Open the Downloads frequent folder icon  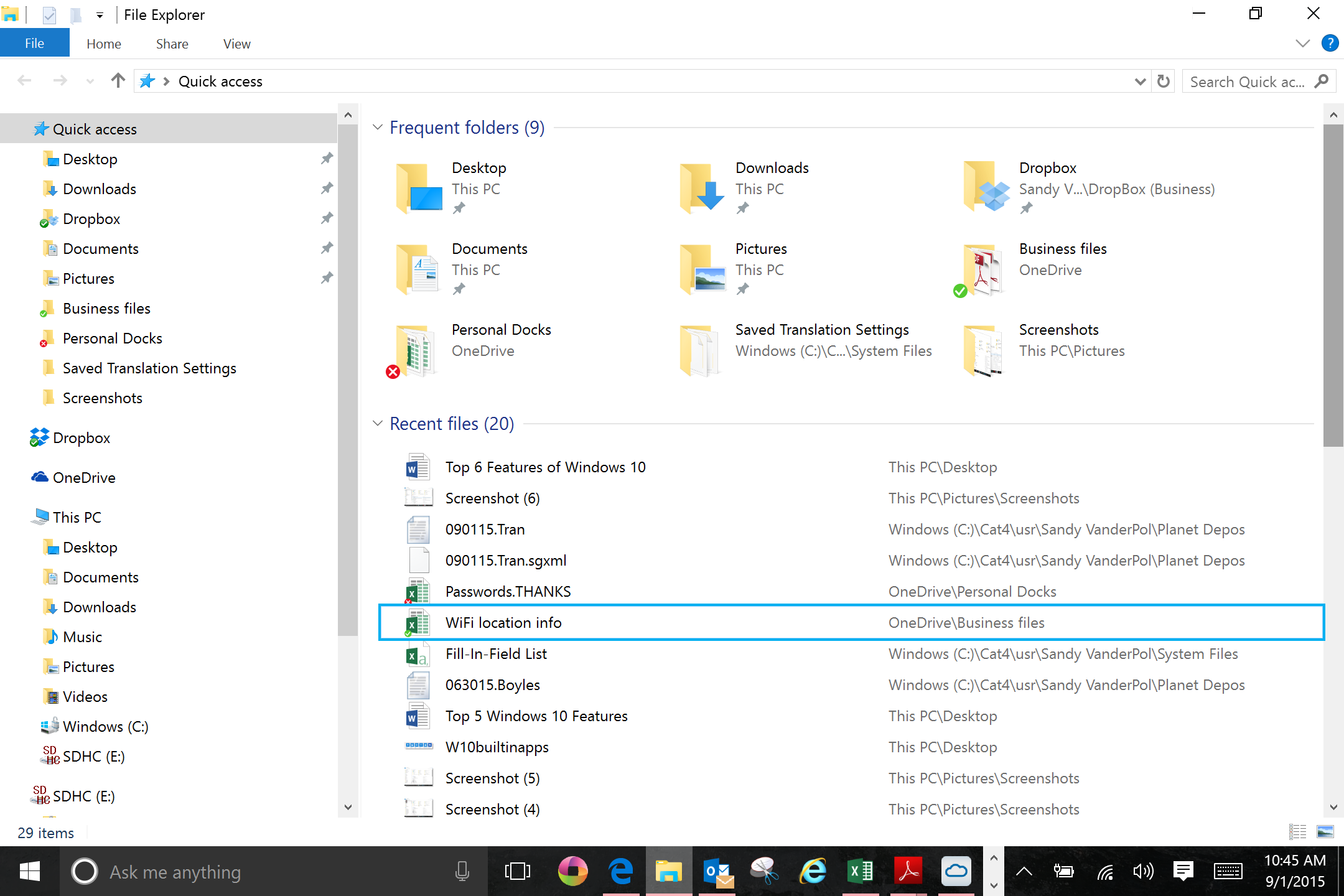pyautogui.click(x=702, y=189)
